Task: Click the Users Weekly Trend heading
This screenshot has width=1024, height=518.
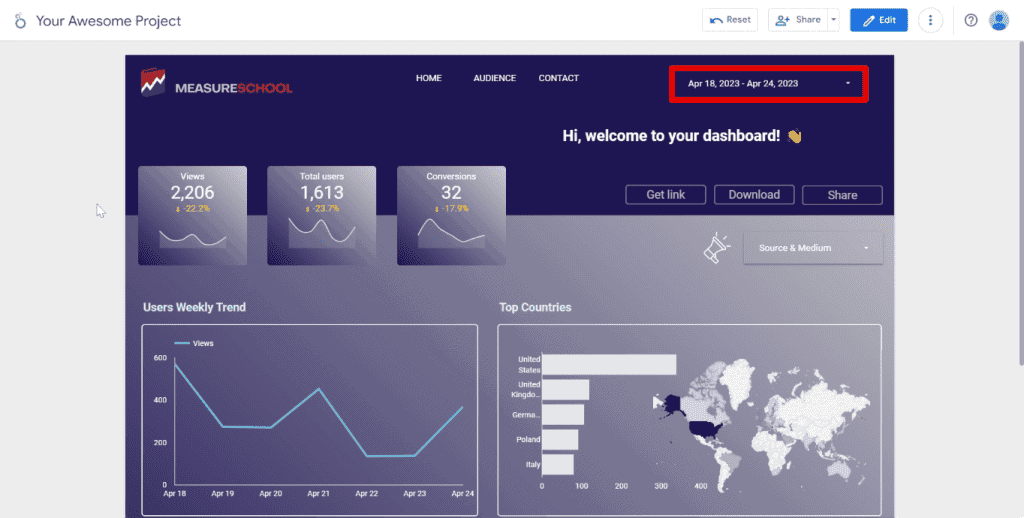Action: pos(194,307)
